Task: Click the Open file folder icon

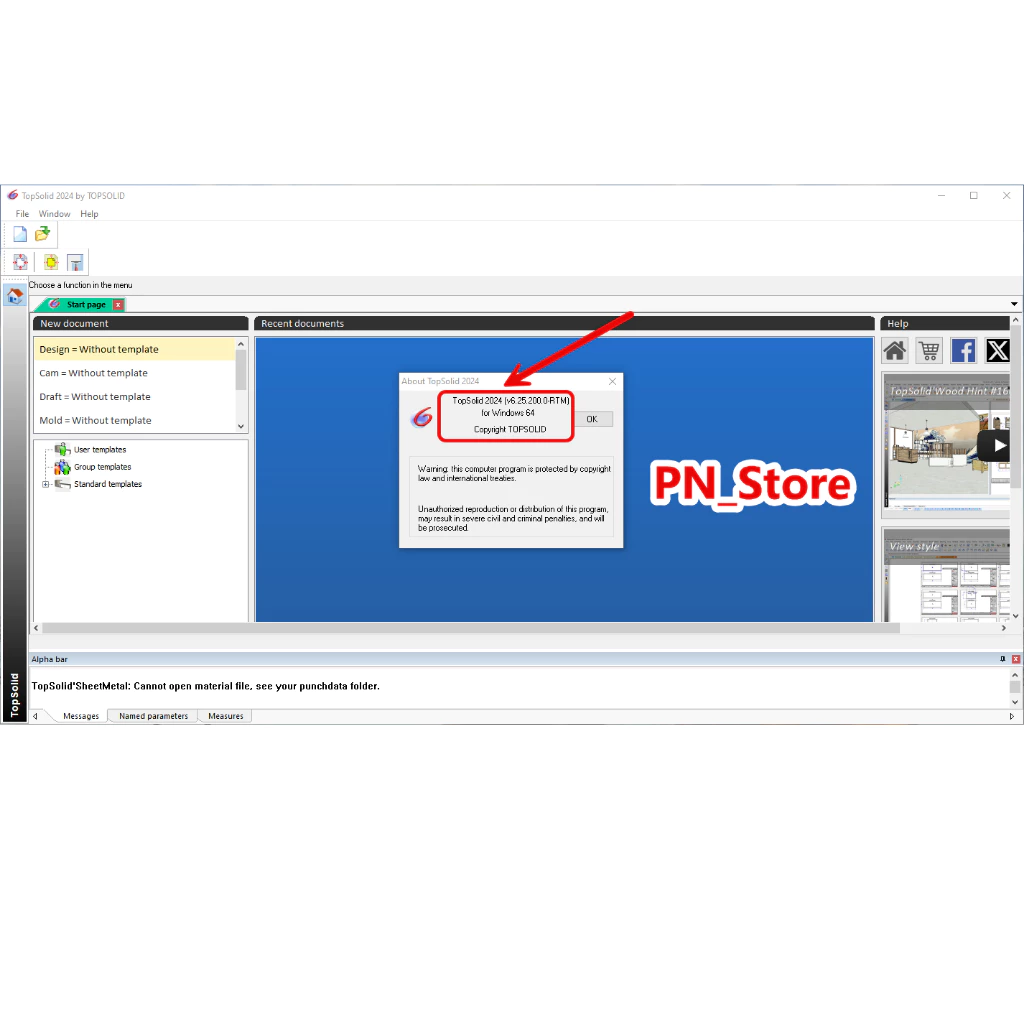Action: [x=42, y=234]
